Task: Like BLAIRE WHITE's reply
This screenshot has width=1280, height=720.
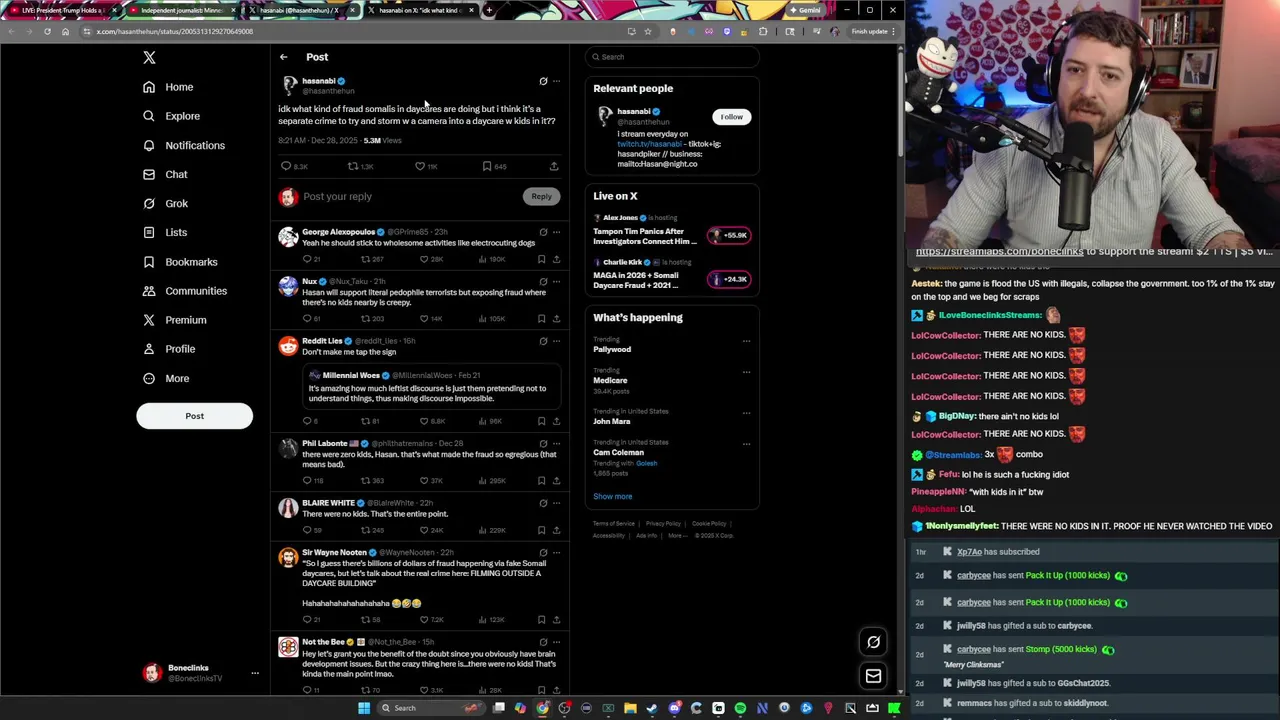Action: pyautogui.click(x=424, y=530)
